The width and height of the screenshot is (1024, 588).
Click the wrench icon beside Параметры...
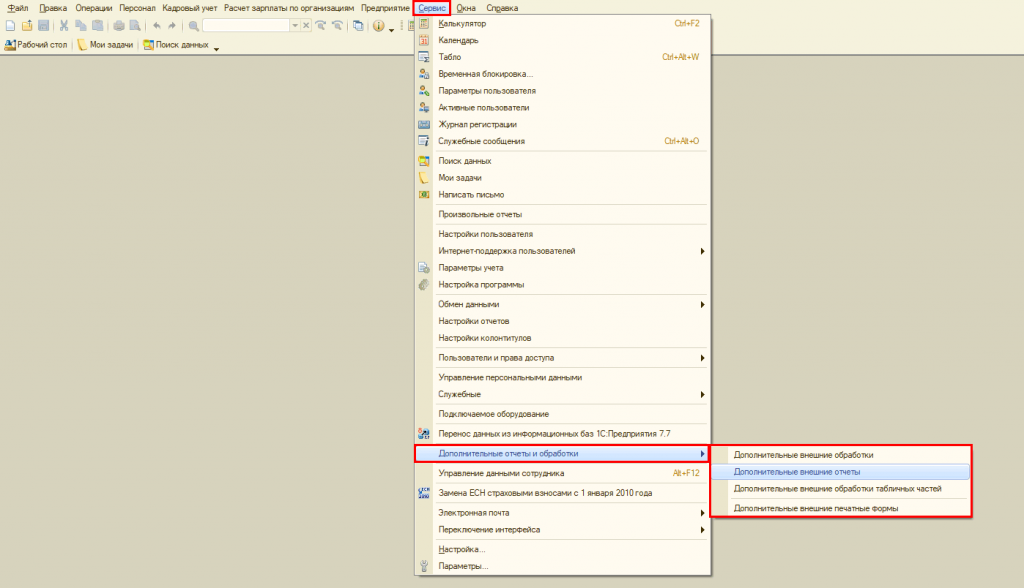pos(424,566)
